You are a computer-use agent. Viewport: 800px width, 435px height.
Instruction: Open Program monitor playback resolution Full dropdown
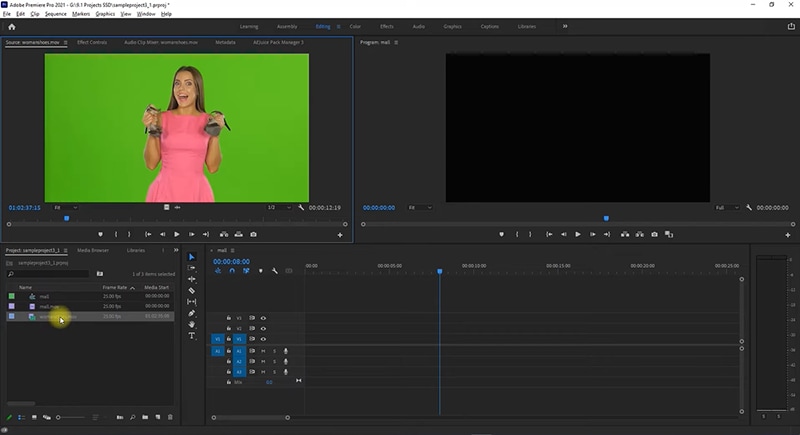[725, 207]
